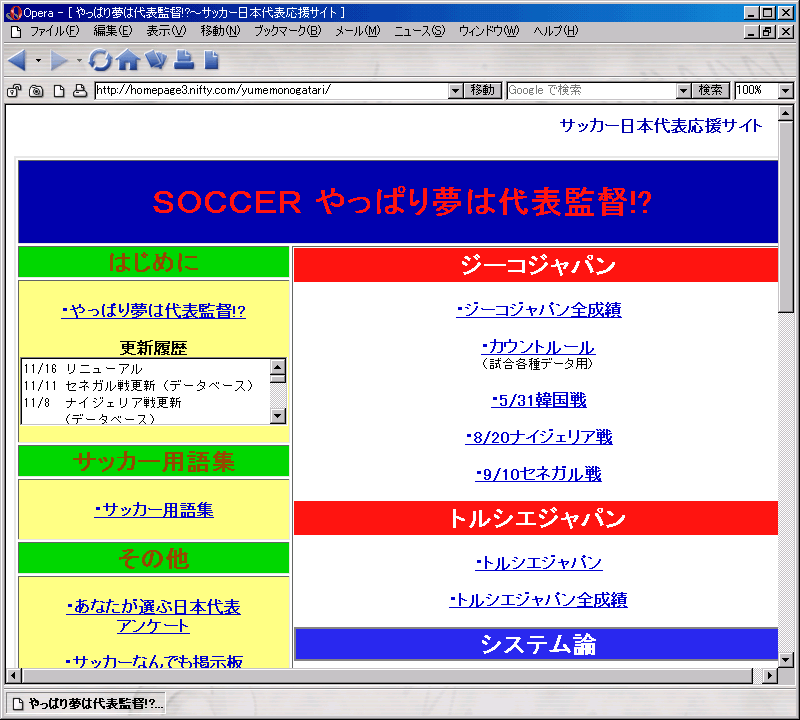Screen dimensions: 800x720
Task: Open the ・ジーコジャパン全成績 link
Action: click(539, 310)
